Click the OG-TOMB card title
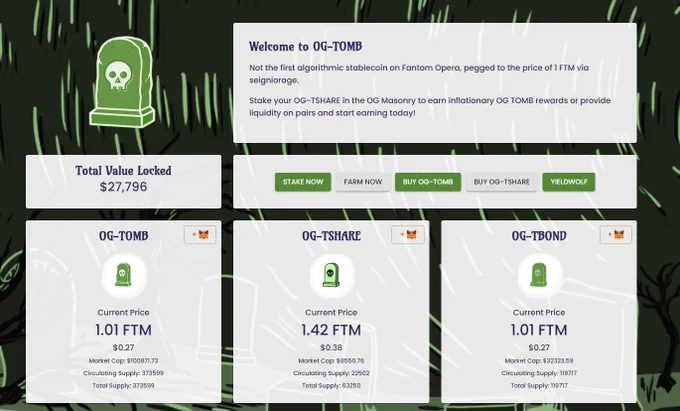Image resolution: width=680 pixels, height=411 pixels. [x=124, y=236]
